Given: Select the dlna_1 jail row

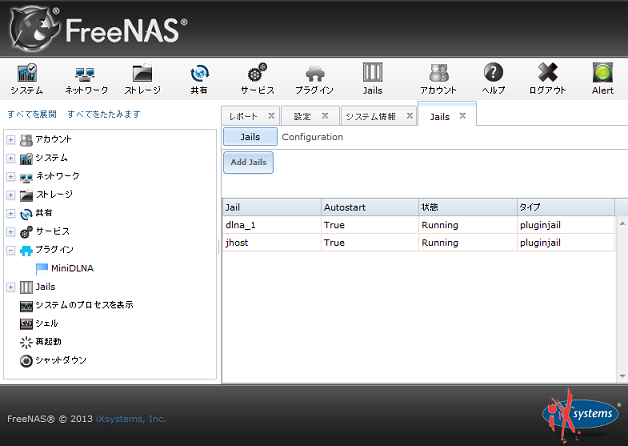Looking at the screenshot, I should [x=419, y=225].
